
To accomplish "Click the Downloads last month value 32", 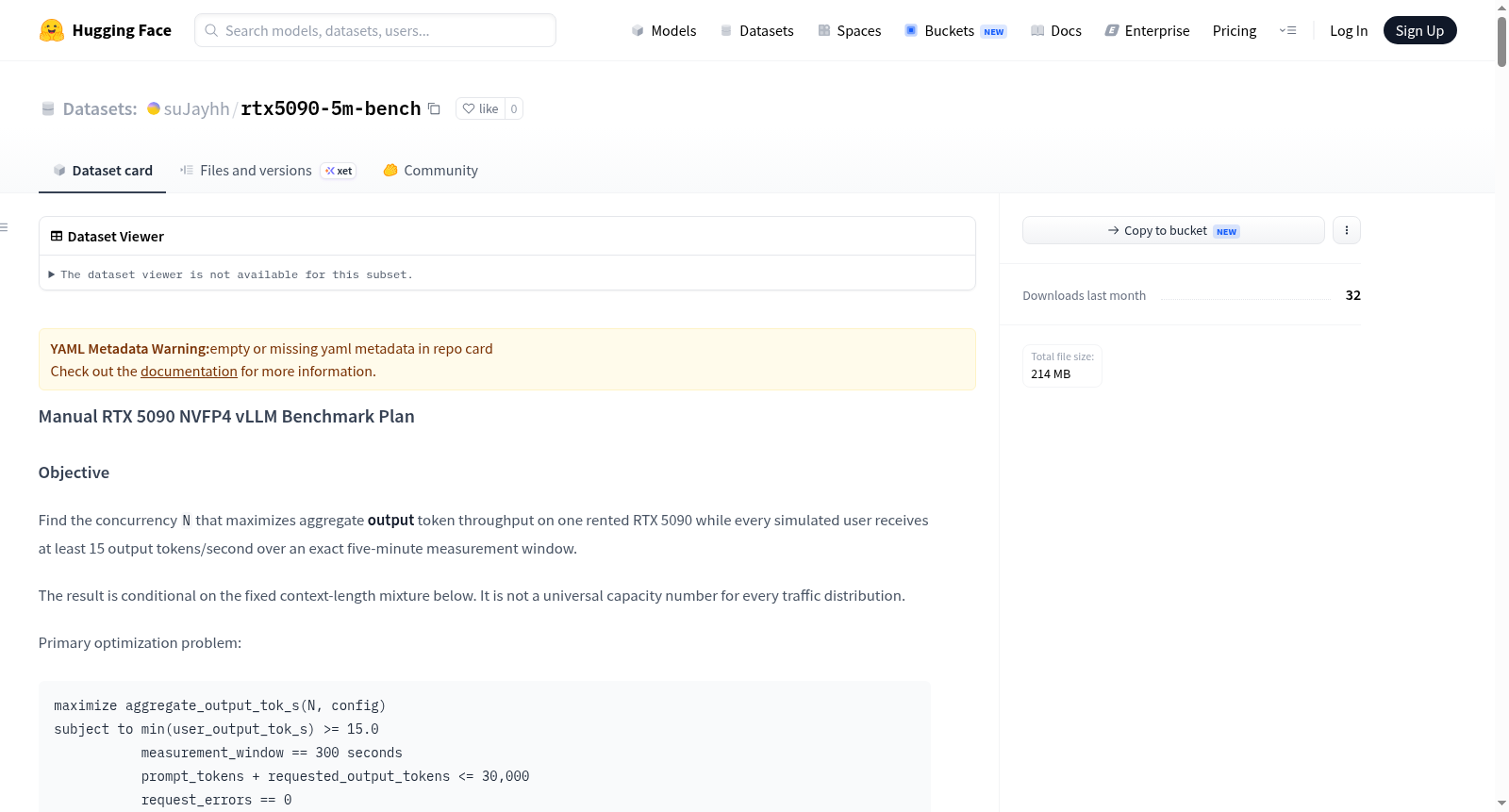I will [x=1352, y=295].
